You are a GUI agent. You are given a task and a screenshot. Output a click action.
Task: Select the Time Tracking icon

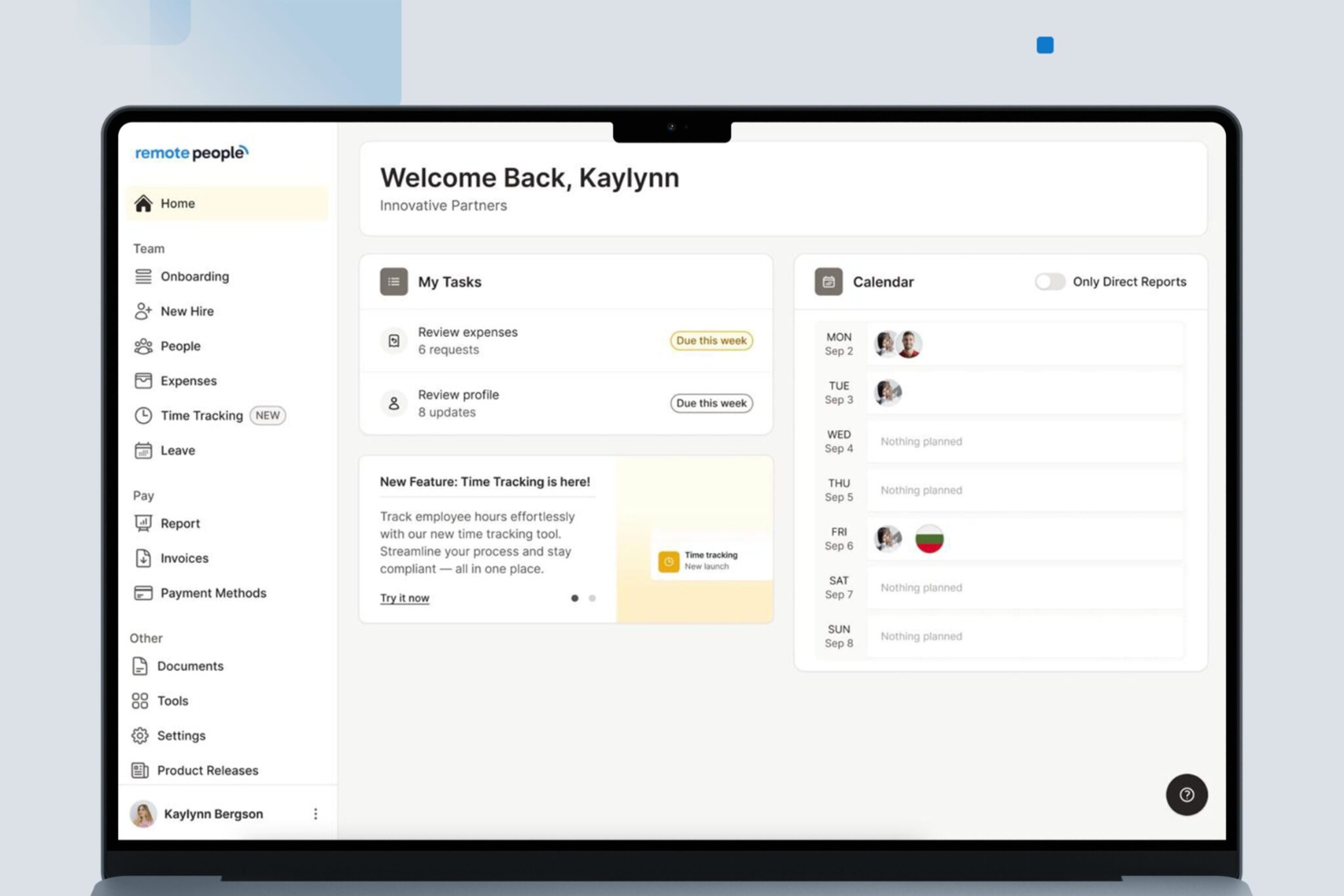(x=143, y=415)
